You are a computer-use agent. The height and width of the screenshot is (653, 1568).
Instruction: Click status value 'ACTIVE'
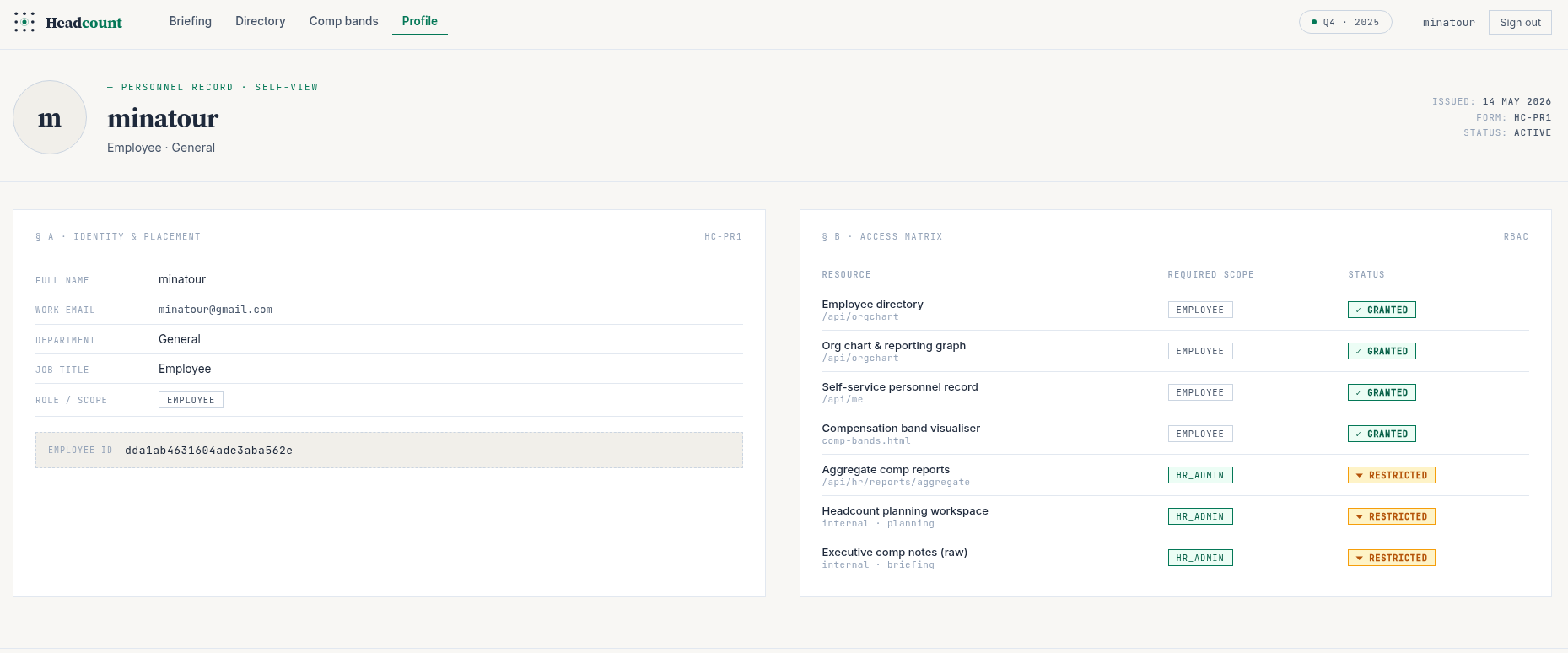coord(1533,132)
